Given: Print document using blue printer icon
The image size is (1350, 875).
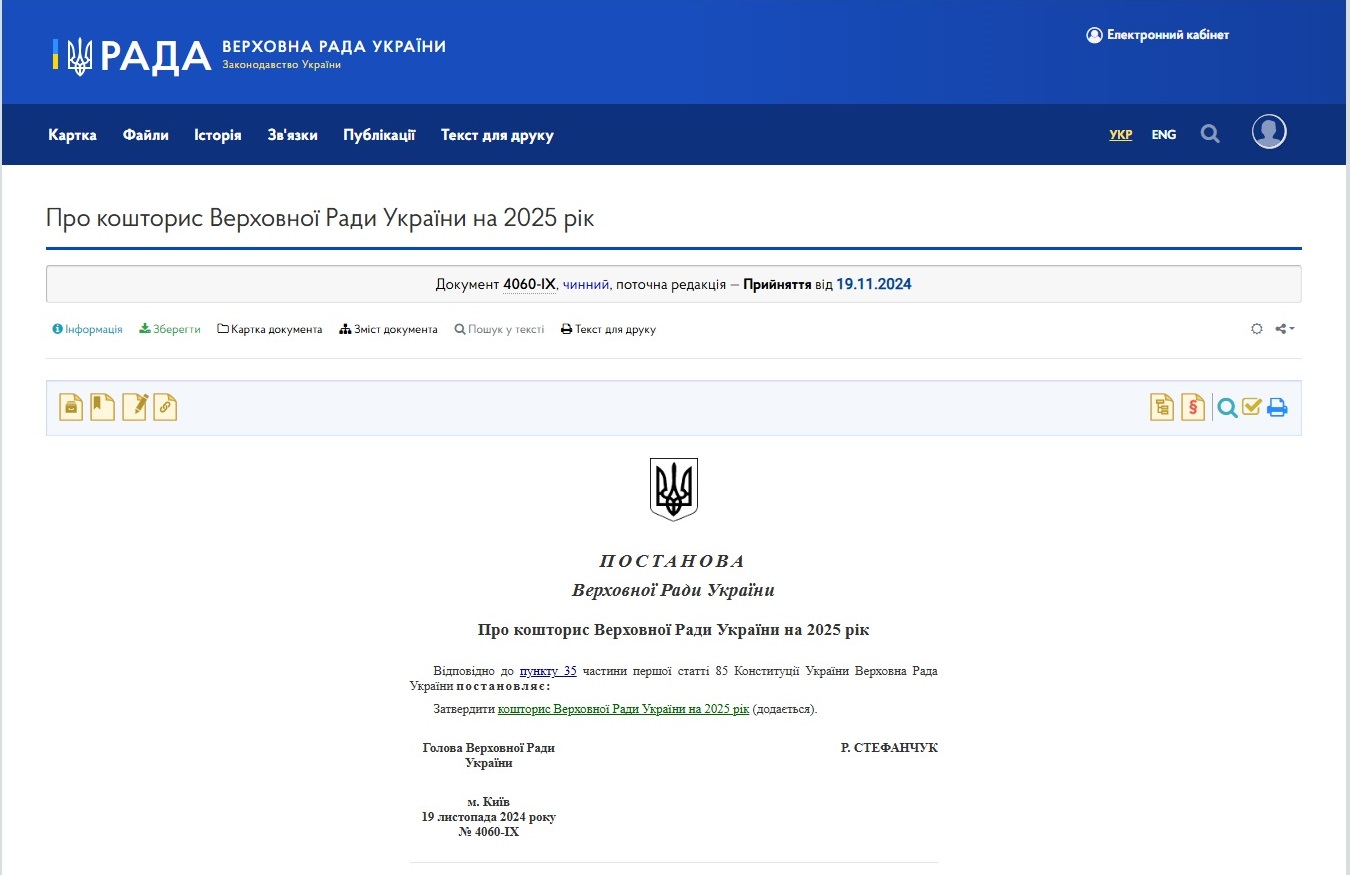Looking at the screenshot, I should (1277, 407).
